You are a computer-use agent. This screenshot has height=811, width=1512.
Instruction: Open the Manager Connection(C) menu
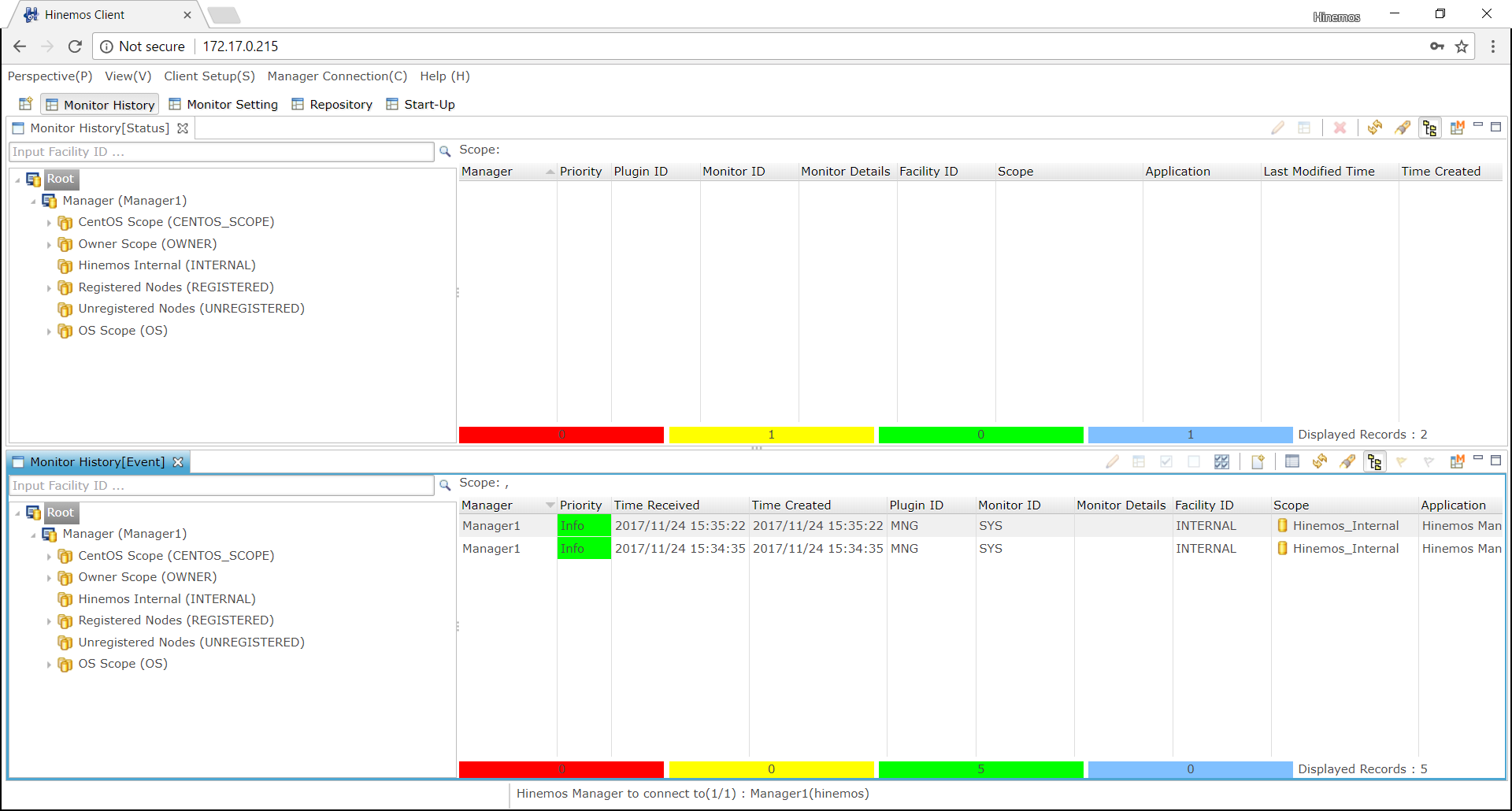337,76
